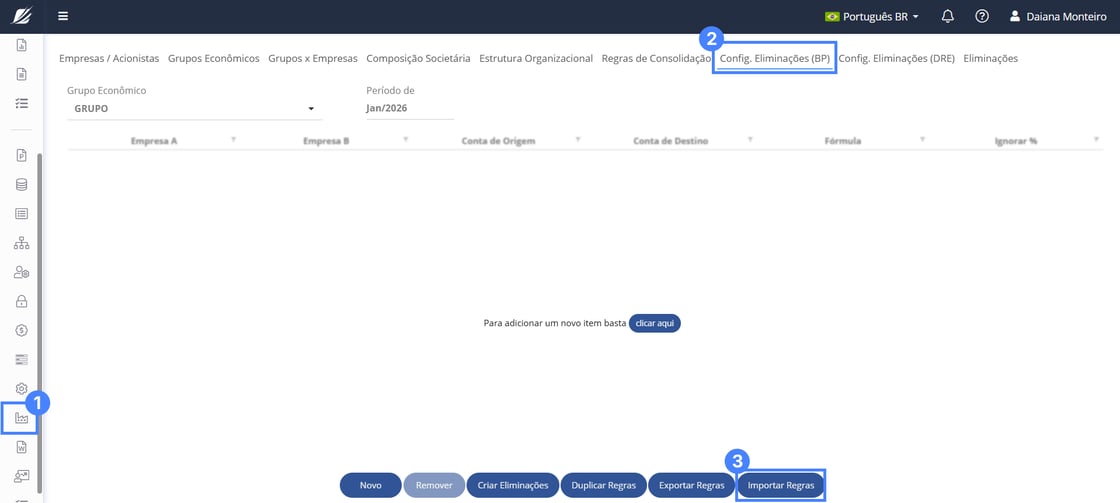The height and width of the screenshot is (503, 1120).
Task: Click the Novo button
Action: 371,485
